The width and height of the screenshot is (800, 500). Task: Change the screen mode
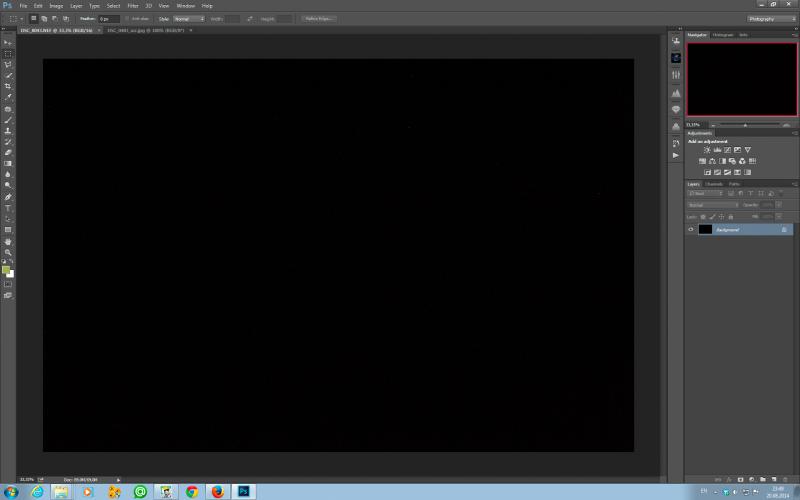point(8,295)
